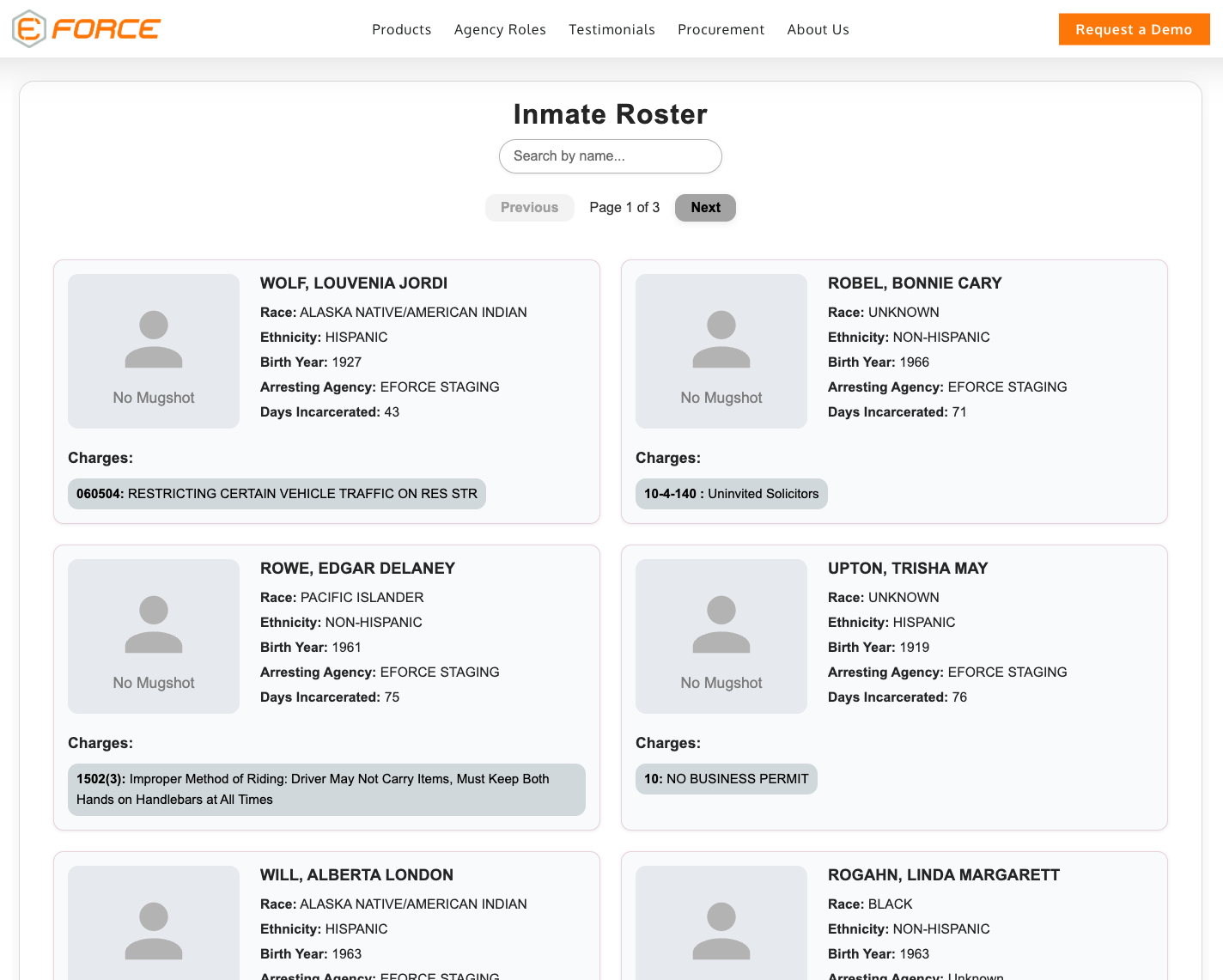Click the NO BUSINESS PERMIT charge tag
This screenshot has width=1223, height=980.
click(x=726, y=778)
